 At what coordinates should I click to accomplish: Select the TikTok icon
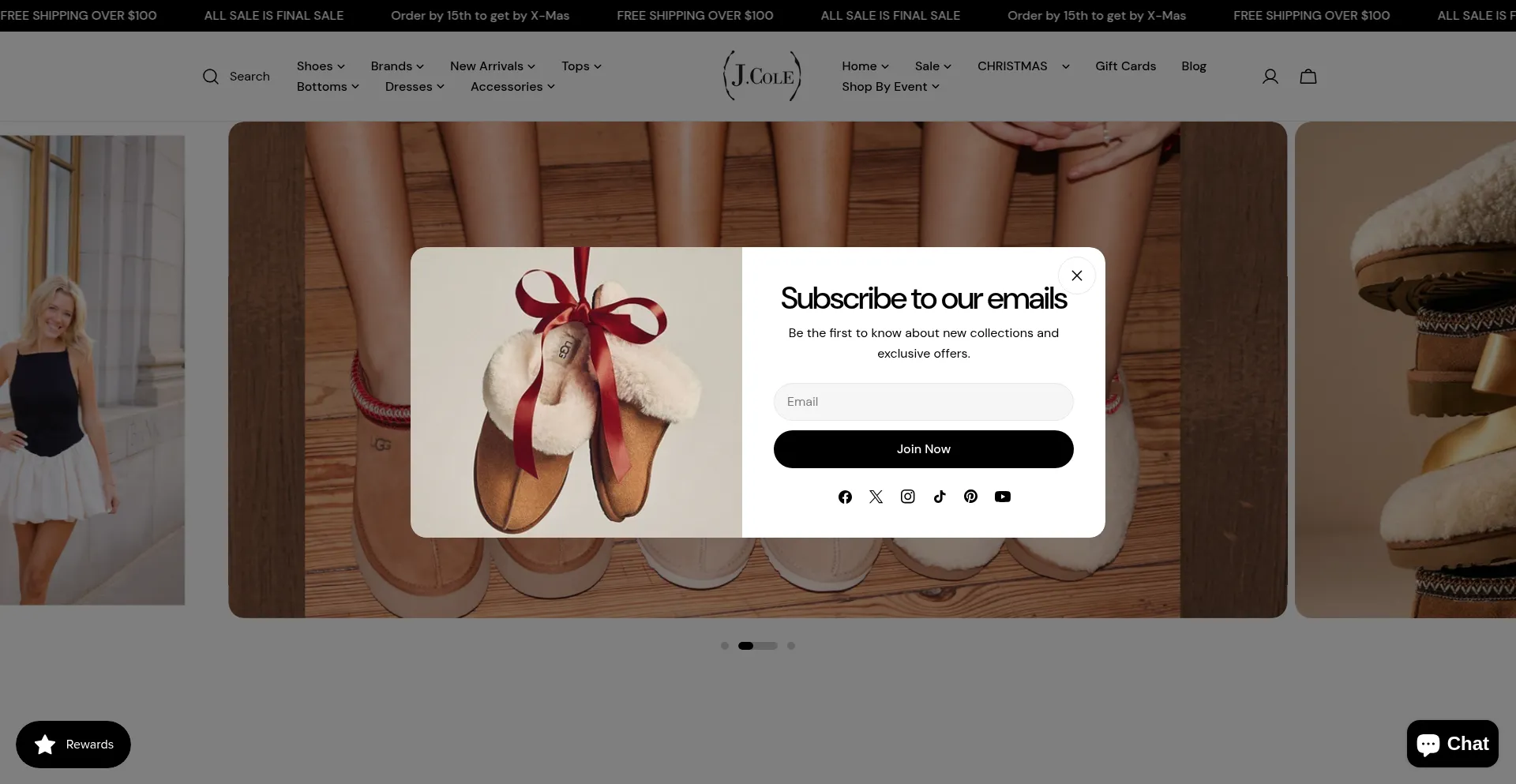pyautogui.click(x=940, y=497)
